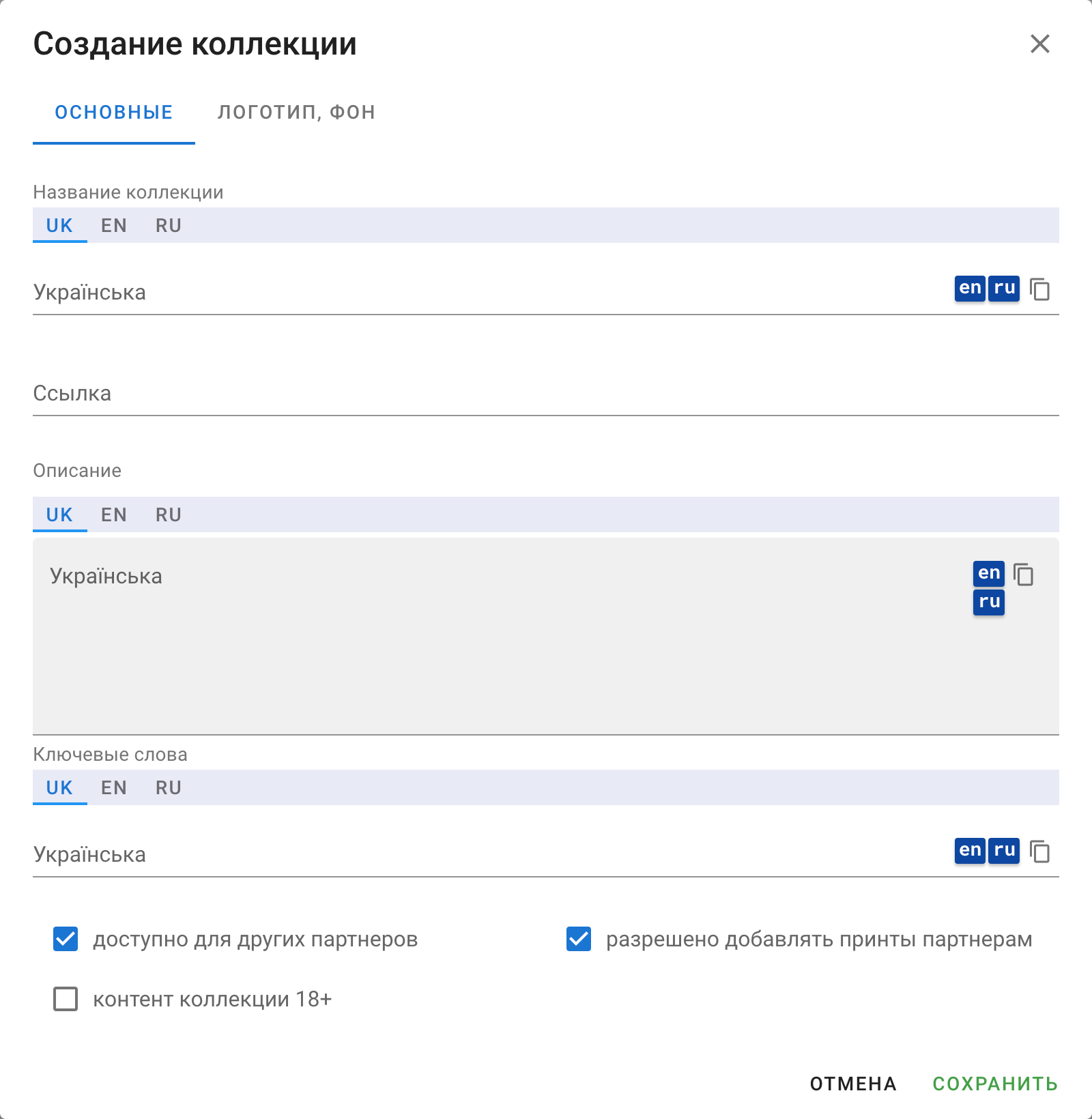Click the copy icon in collection name field
The width and height of the screenshot is (1092, 1119).
(1039, 289)
